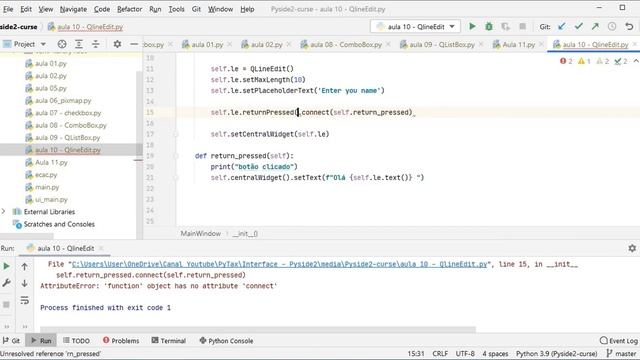Switch to aula 02.py editor tab
Screen dimensions: 640x360
(x=267, y=44)
